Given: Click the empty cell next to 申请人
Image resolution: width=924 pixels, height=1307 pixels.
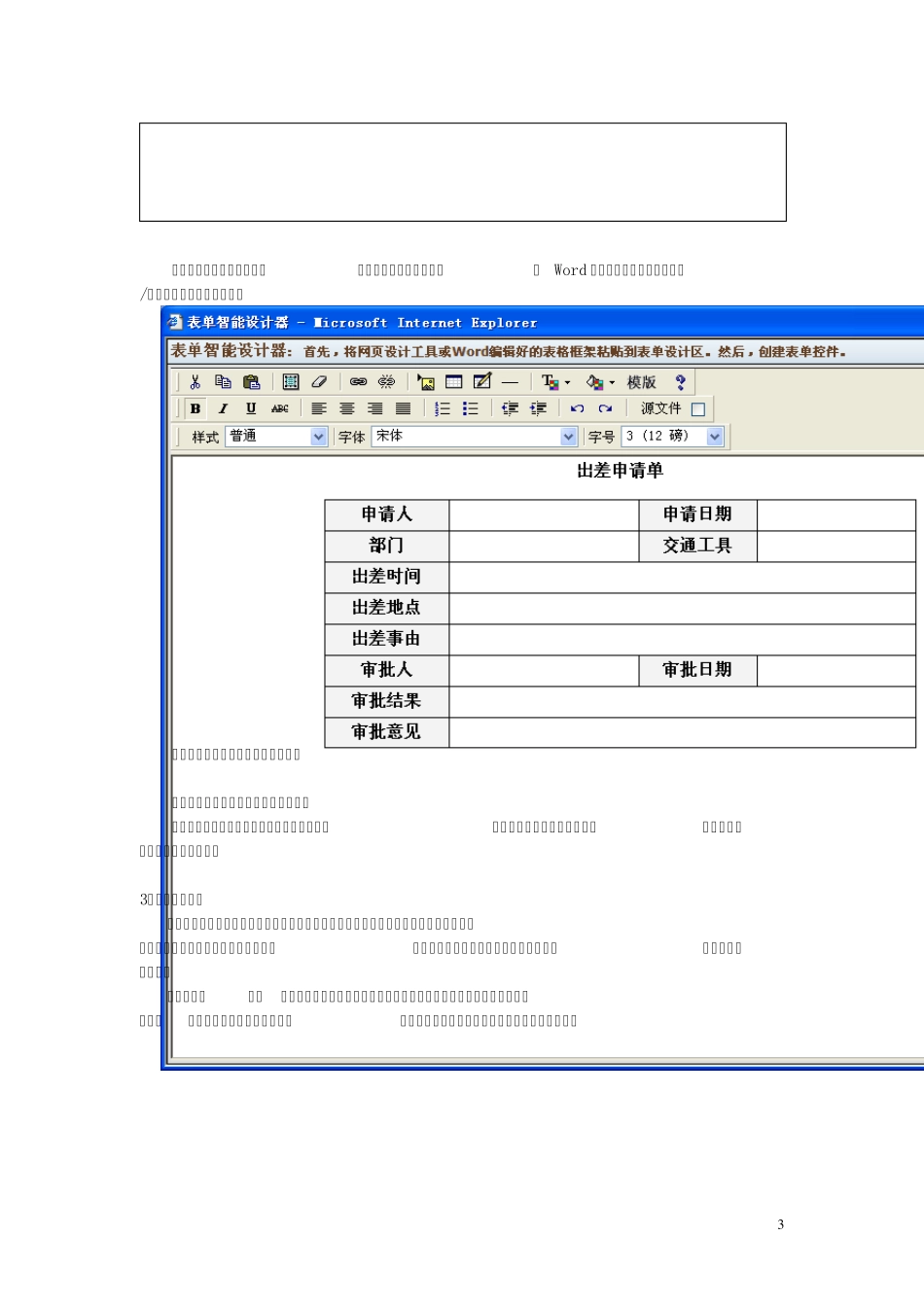Looking at the screenshot, I should (544, 514).
